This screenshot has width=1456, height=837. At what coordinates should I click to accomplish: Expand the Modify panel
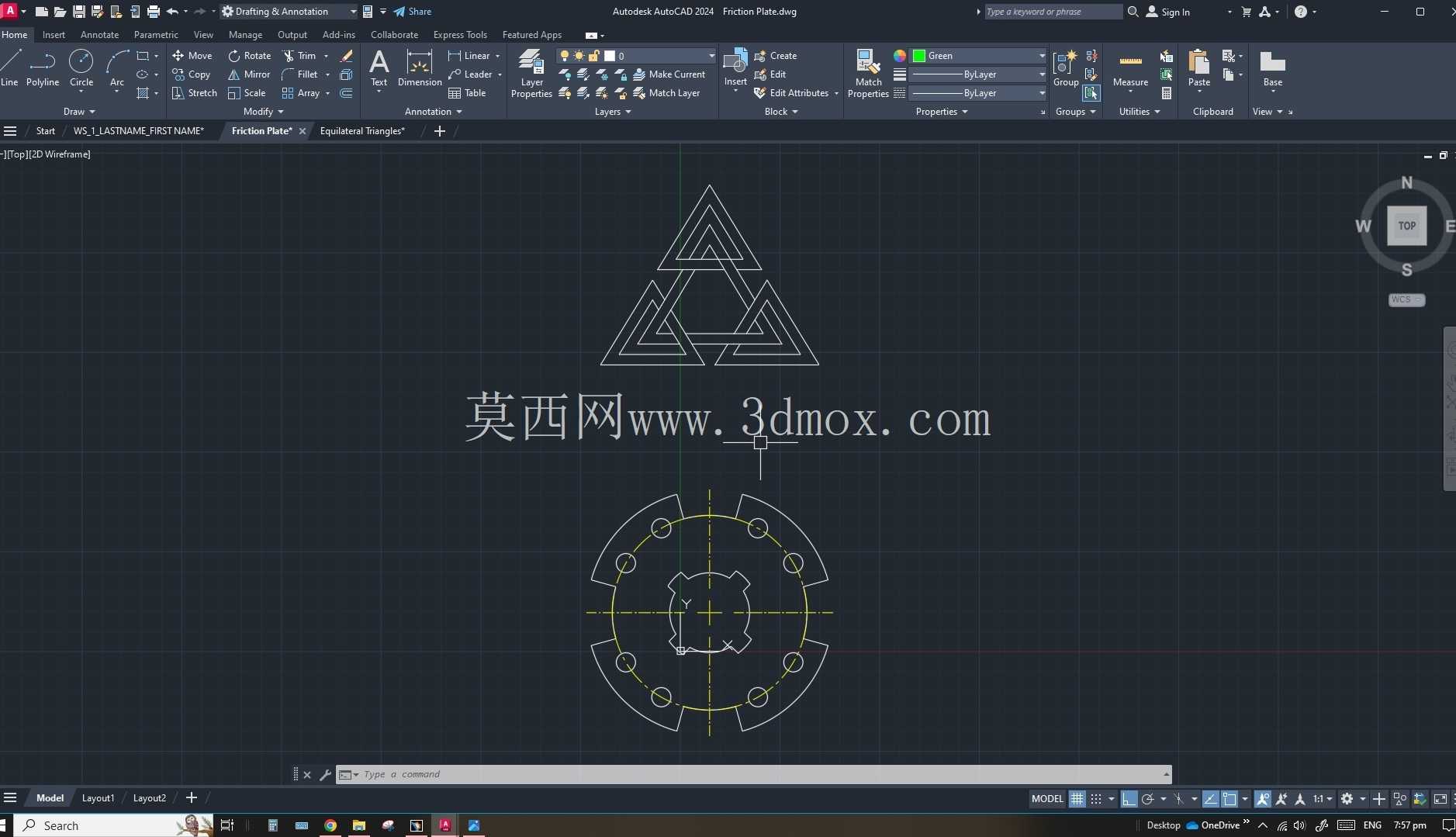coord(264,112)
